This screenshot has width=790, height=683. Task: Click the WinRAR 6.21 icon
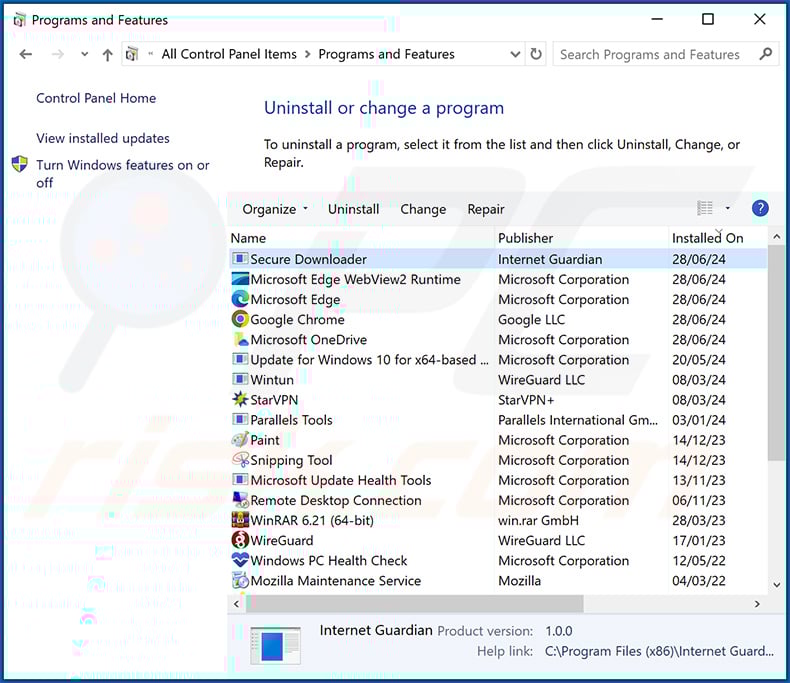[x=240, y=520]
